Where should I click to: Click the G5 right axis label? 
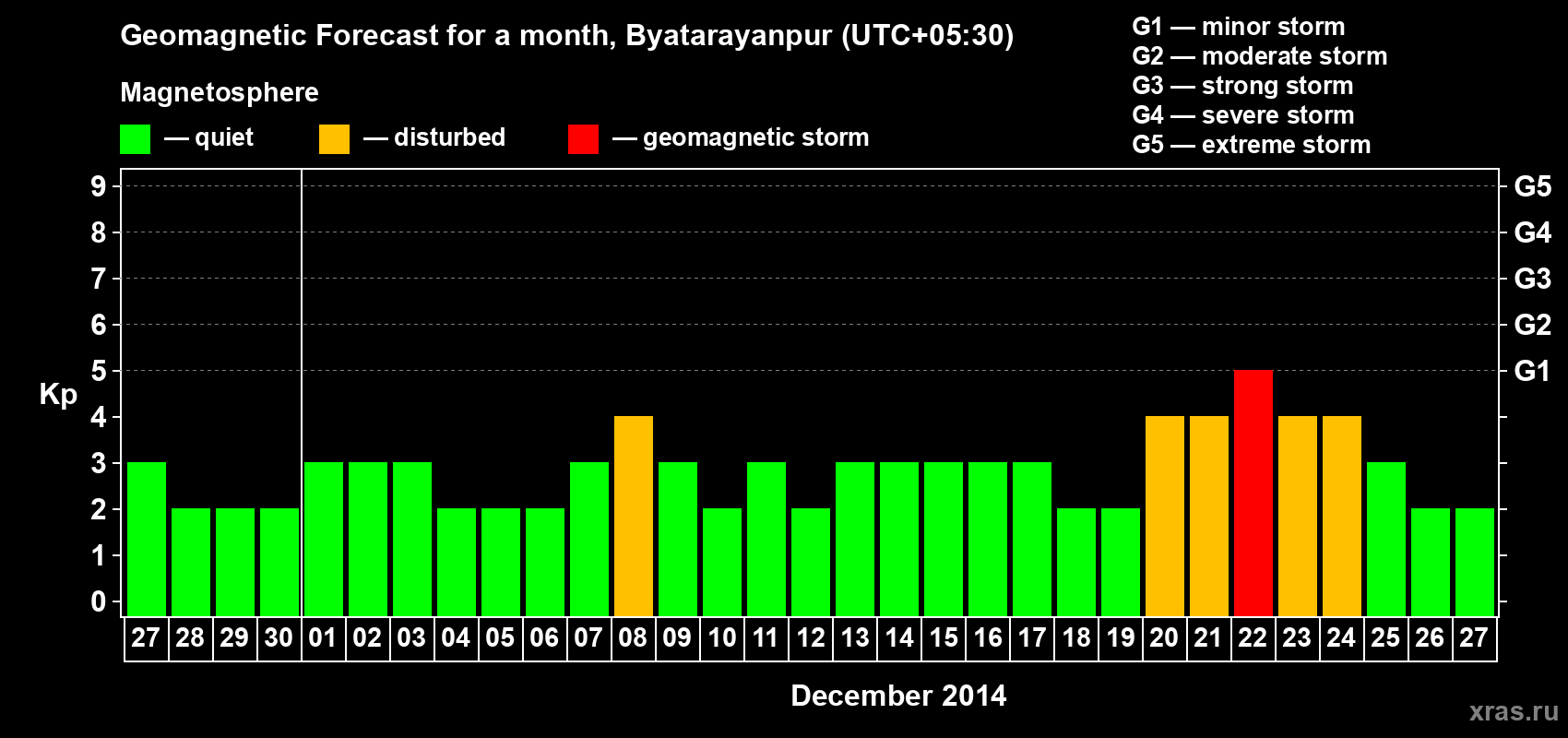1533,186
